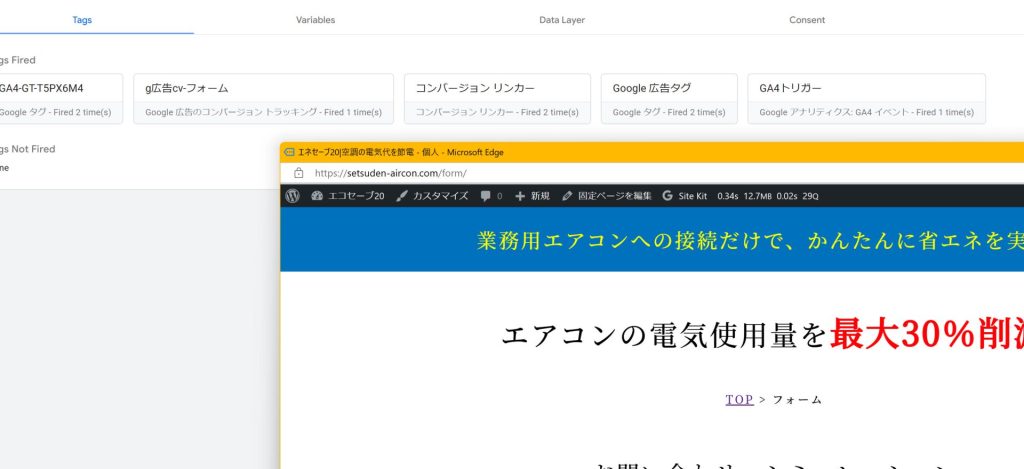Select the Tags tab
The width and height of the screenshot is (1024, 469).
click(x=83, y=20)
